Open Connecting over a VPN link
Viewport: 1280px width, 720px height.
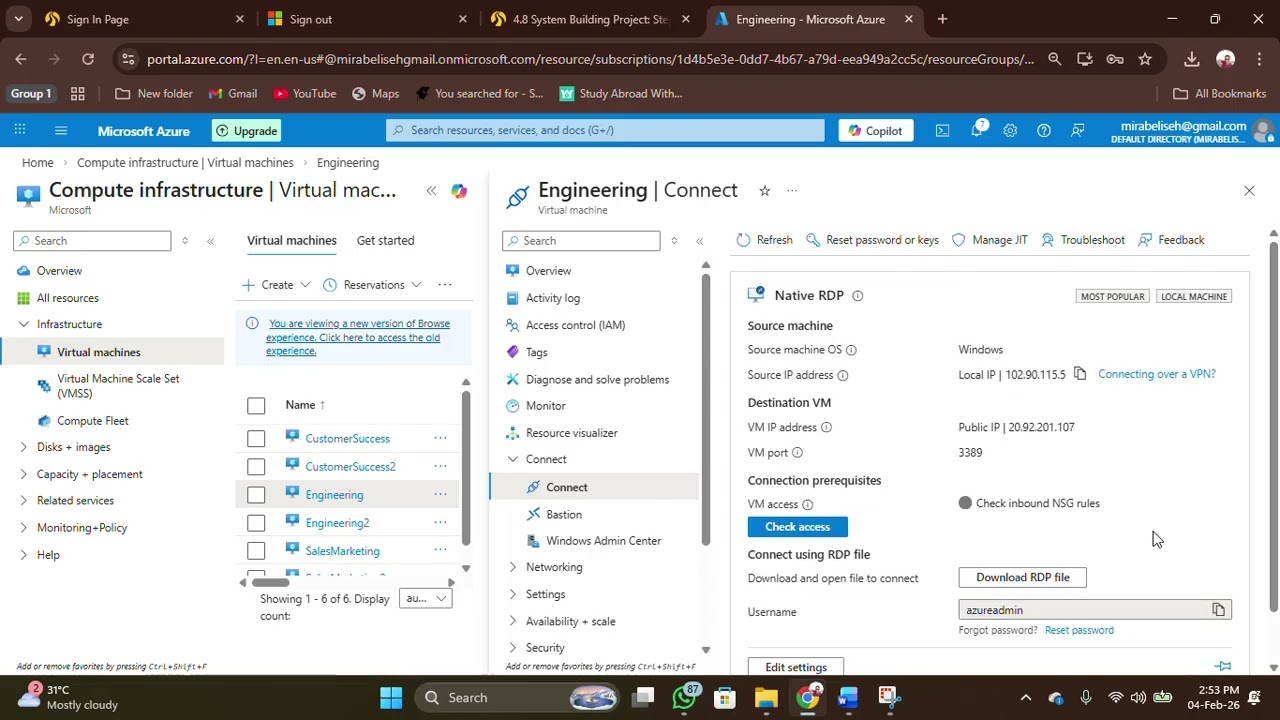(1157, 374)
